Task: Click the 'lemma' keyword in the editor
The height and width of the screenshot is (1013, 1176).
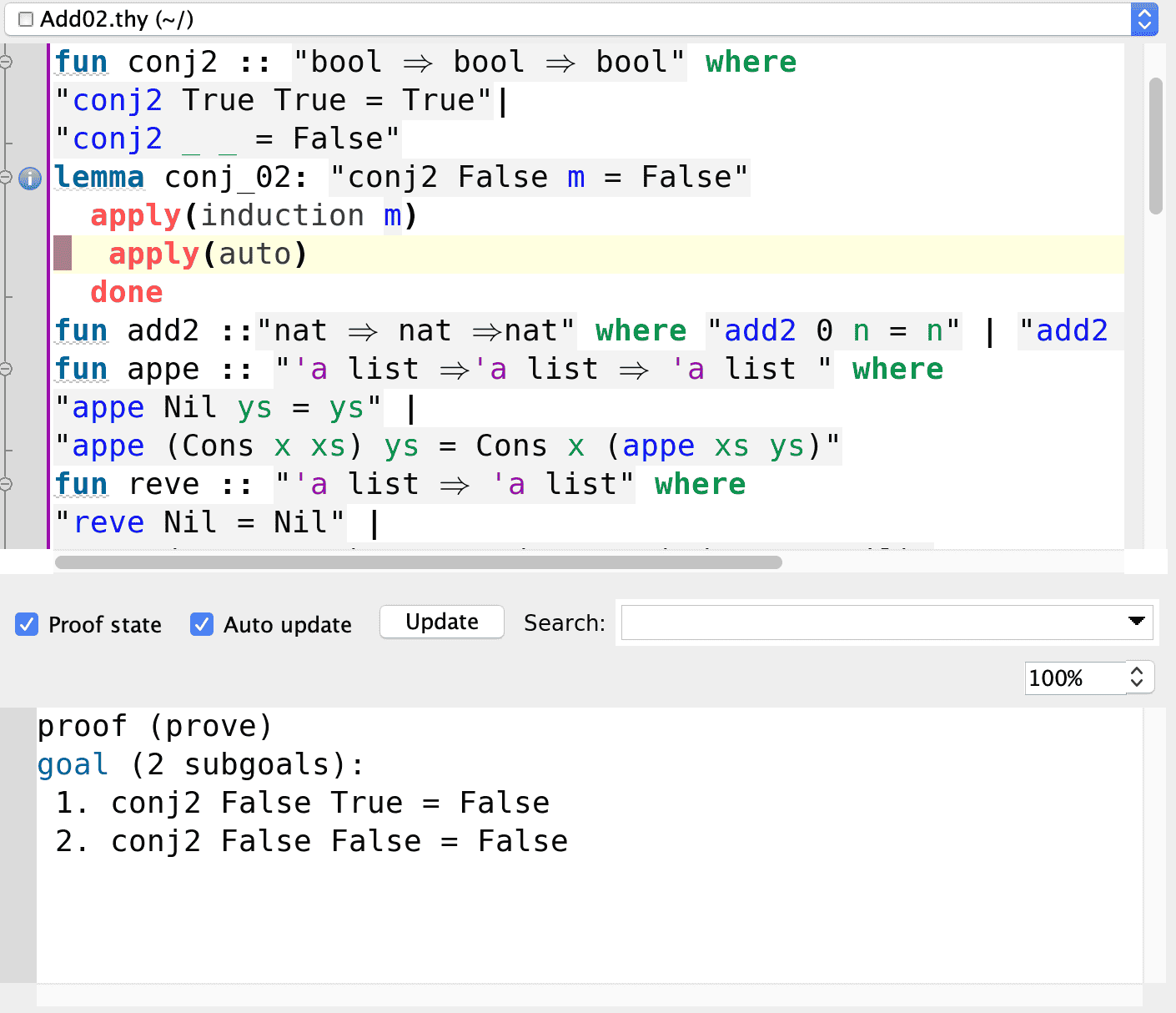Action: tap(99, 177)
